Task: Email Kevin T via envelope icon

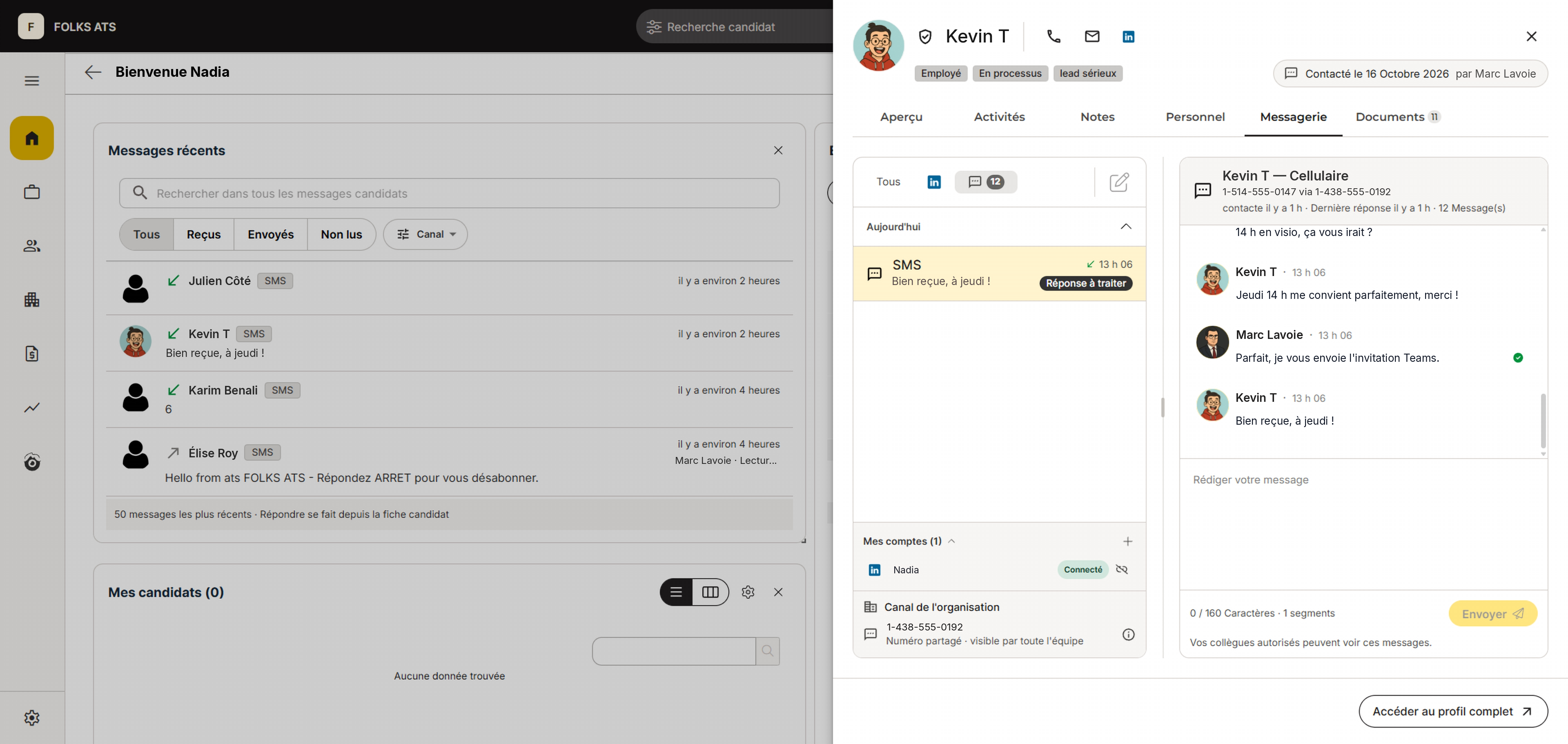Action: click(x=1092, y=36)
